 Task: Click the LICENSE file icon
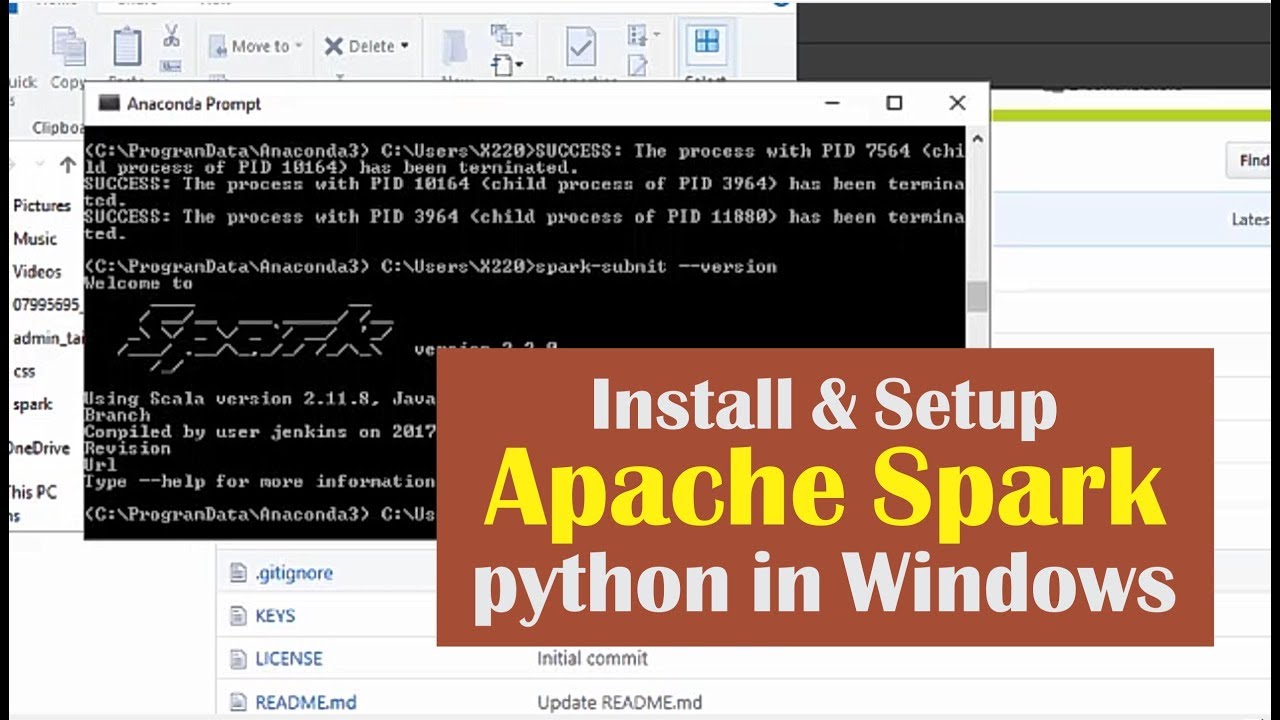tap(237, 659)
